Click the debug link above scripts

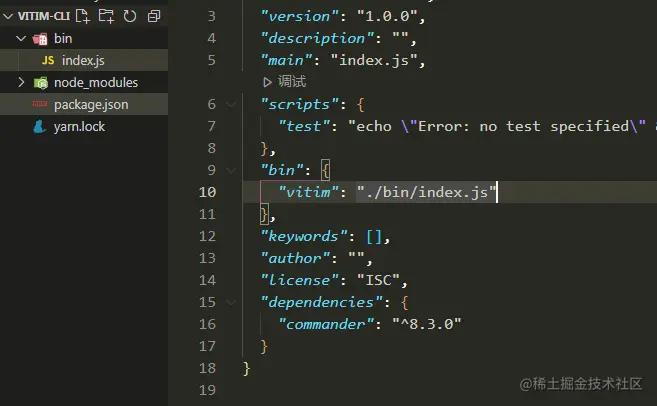click(292, 82)
